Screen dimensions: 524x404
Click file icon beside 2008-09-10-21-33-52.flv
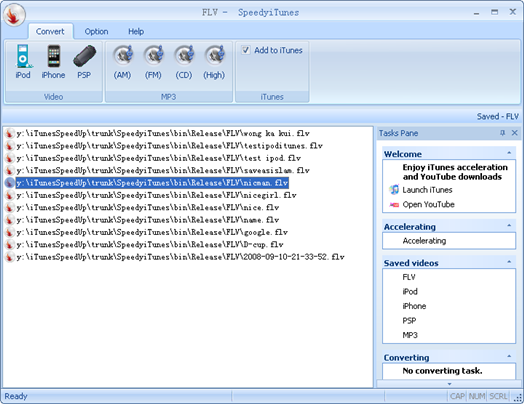pos(9,257)
